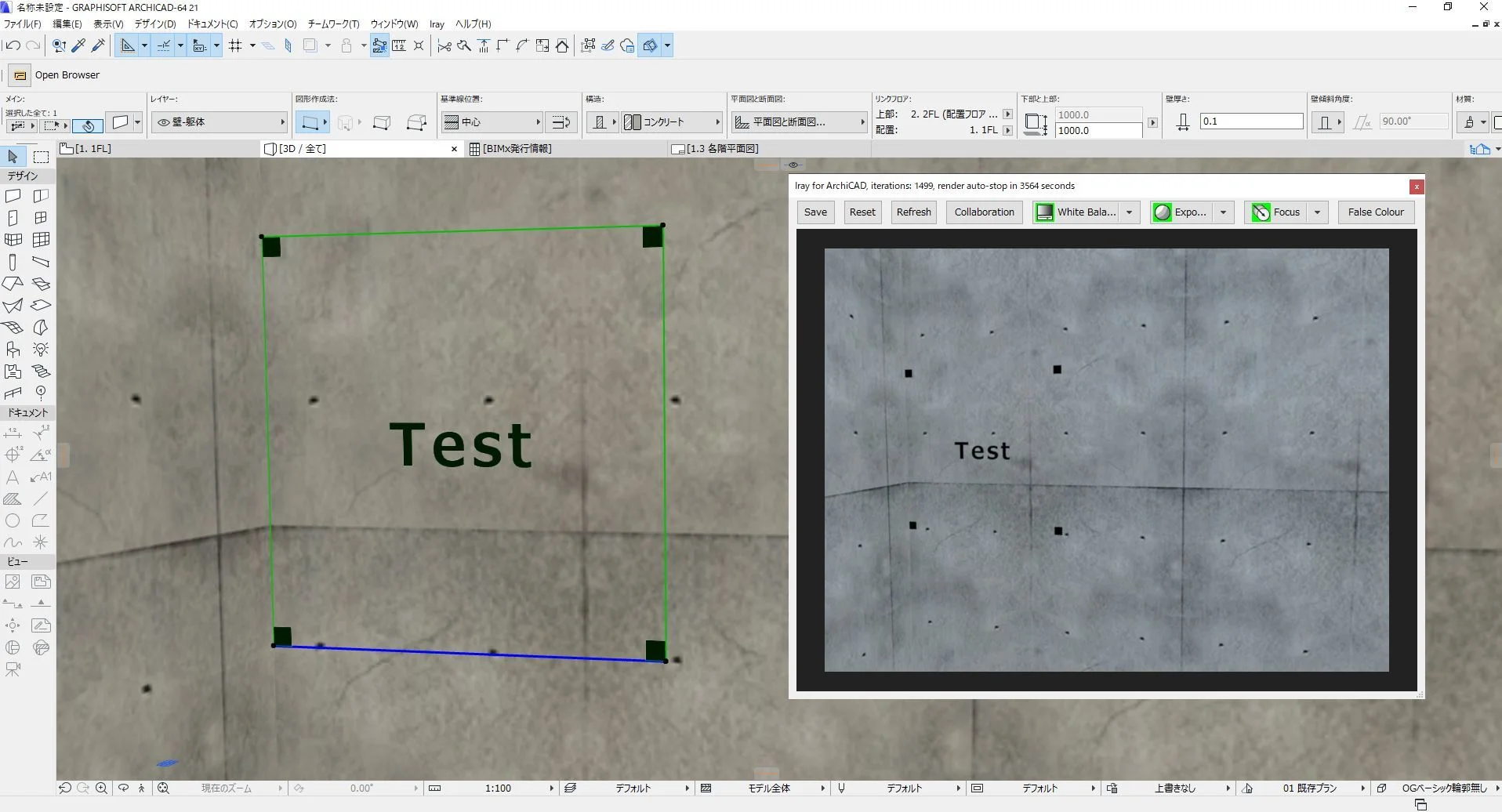
Task: Toggle the grid snap icon
Action: [235, 45]
